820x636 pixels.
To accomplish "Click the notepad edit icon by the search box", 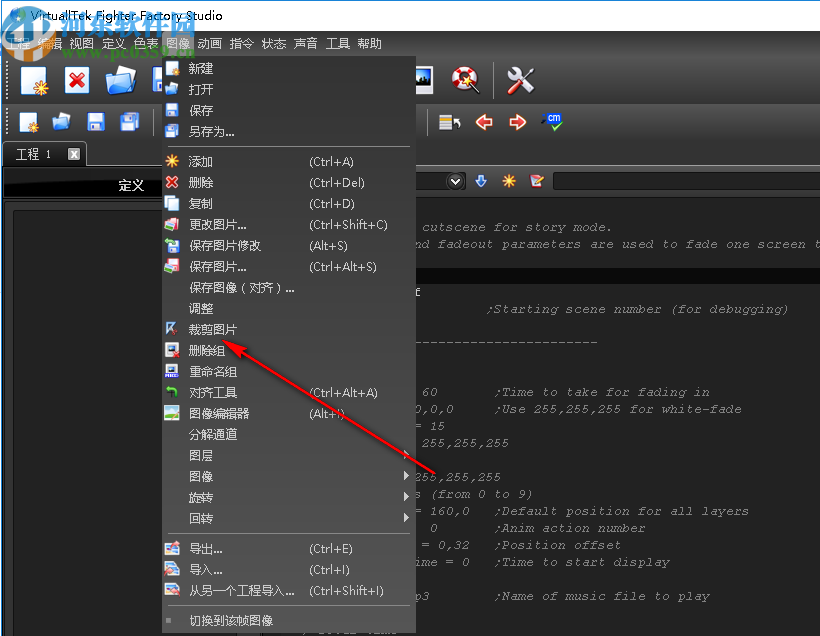I will pyautogui.click(x=537, y=181).
